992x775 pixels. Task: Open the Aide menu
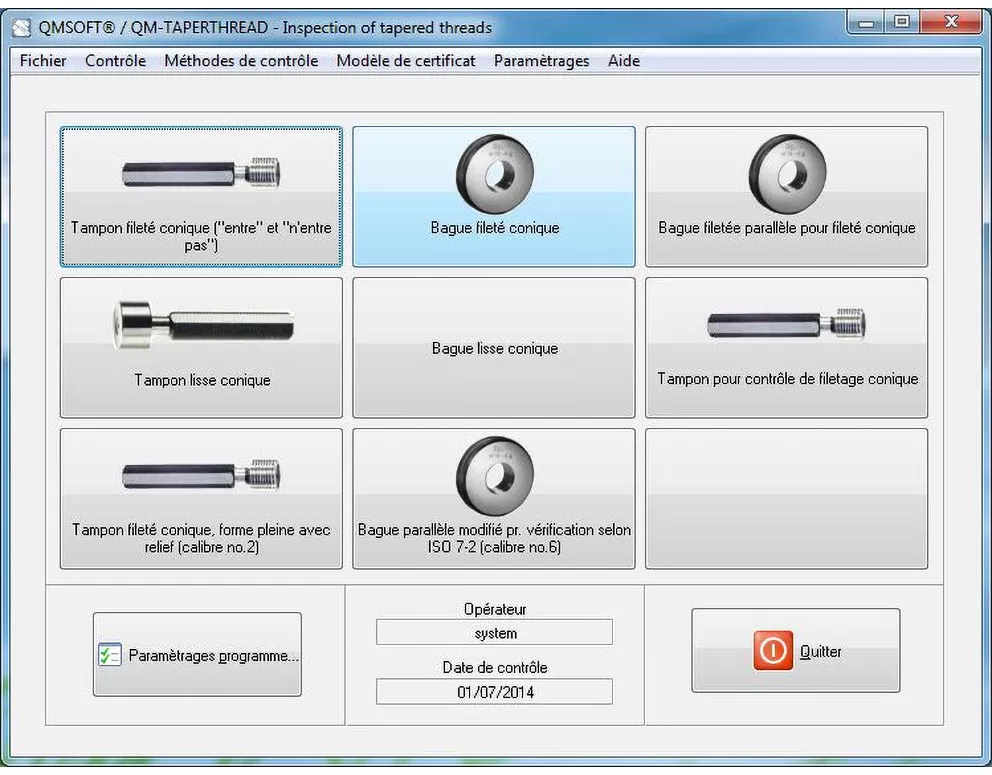pos(624,61)
